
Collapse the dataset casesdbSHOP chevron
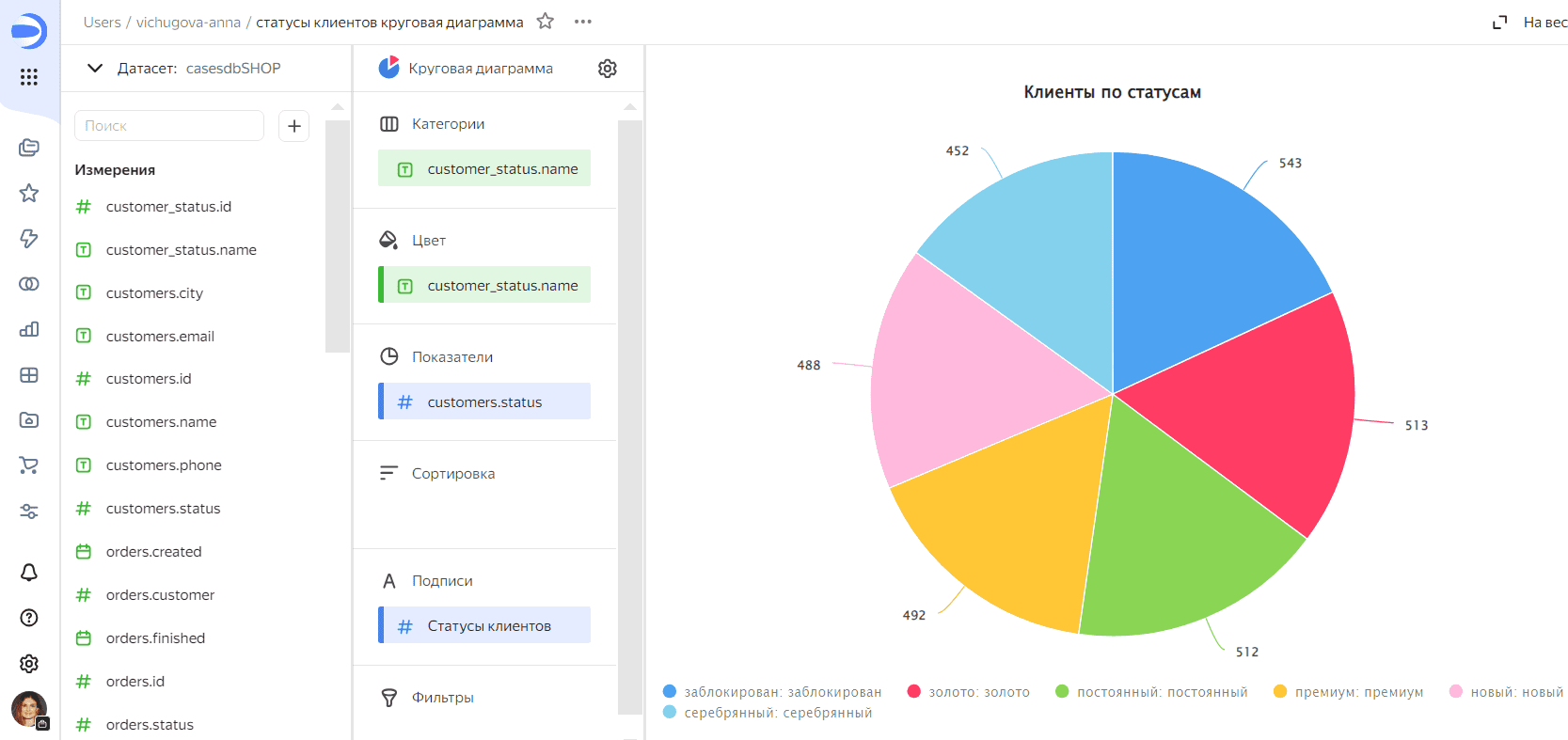point(95,68)
